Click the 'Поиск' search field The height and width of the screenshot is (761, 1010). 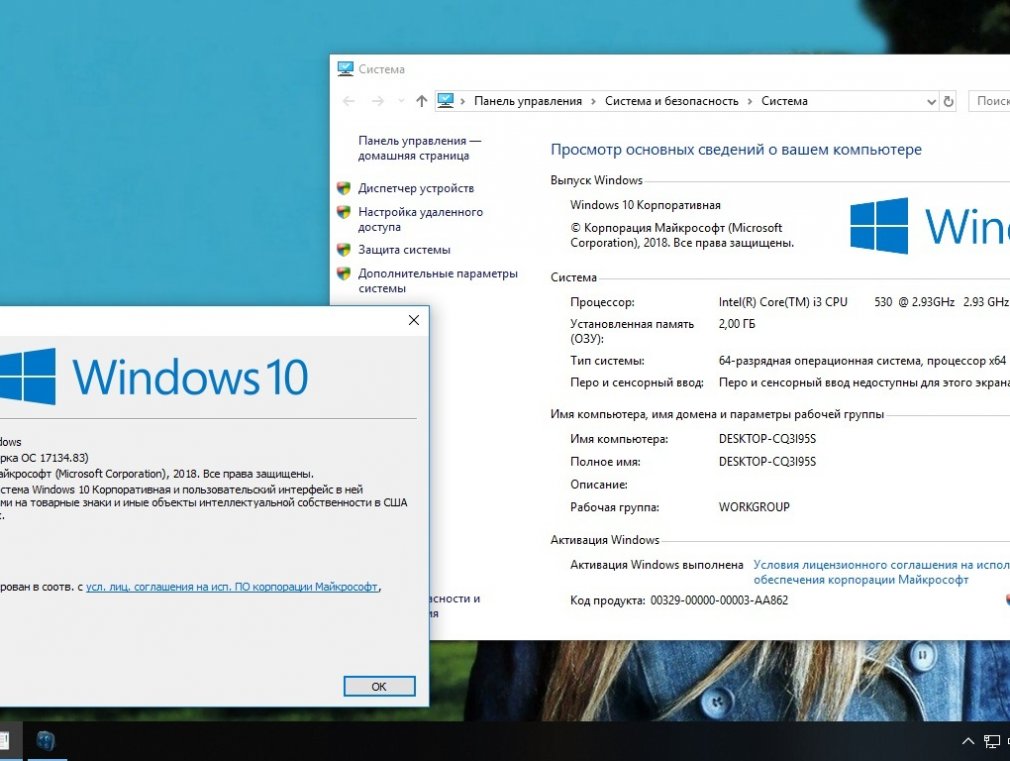(989, 101)
